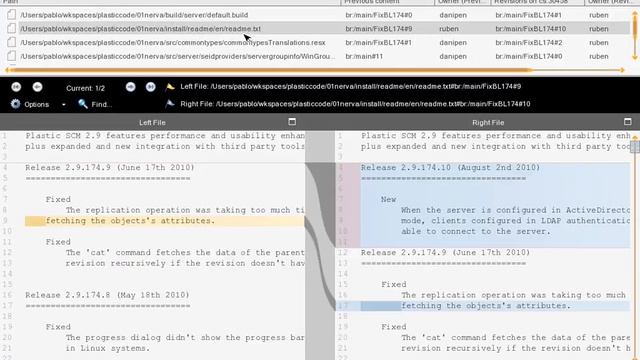640x360 pixels.
Task: Maximize the Right File pane
Action: tap(627, 122)
